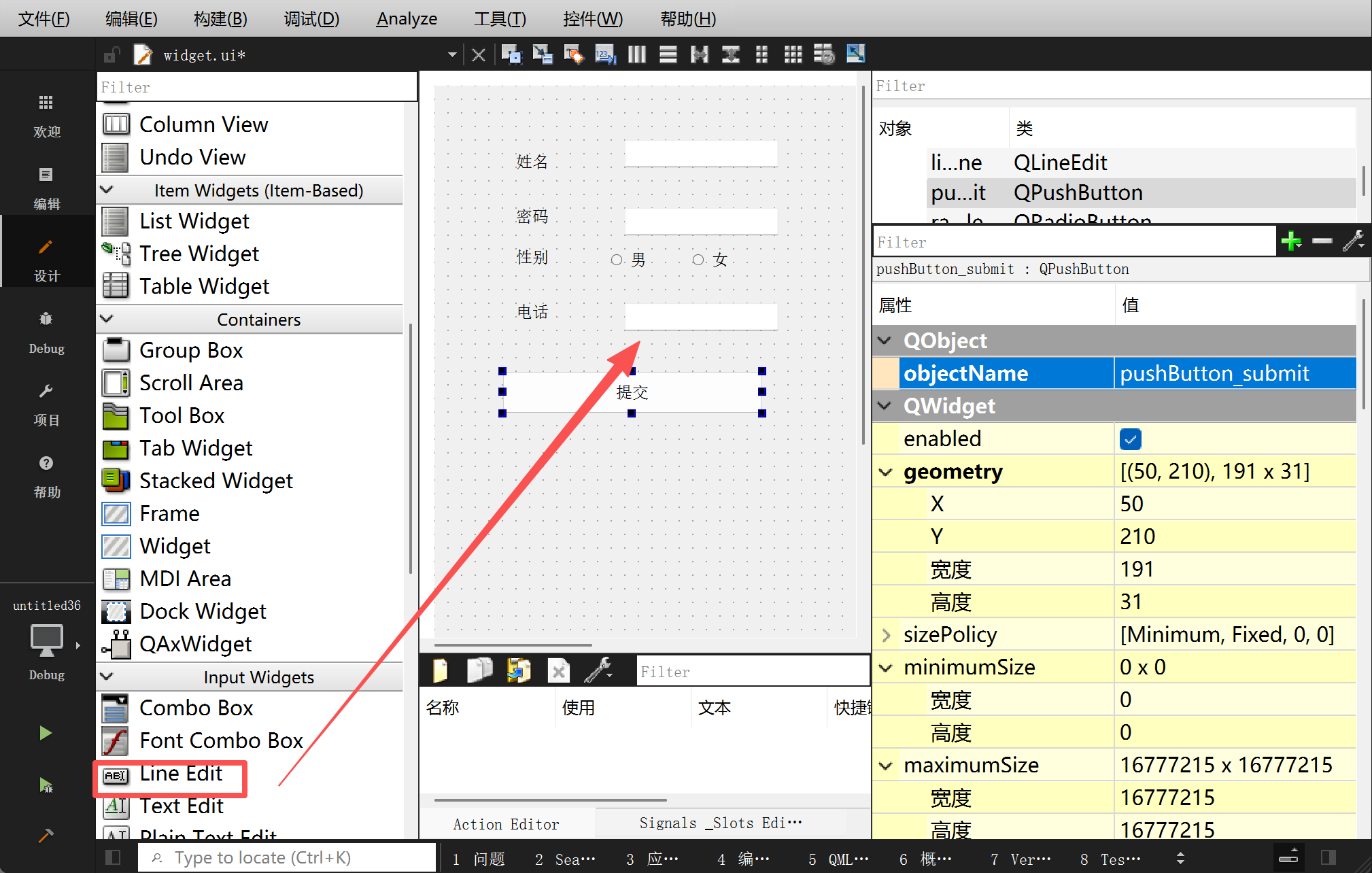Image resolution: width=1372 pixels, height=873 pixels.
Task: Click Edit Signals/Slots toolbar icon
Action: click(x=542, y=54)
